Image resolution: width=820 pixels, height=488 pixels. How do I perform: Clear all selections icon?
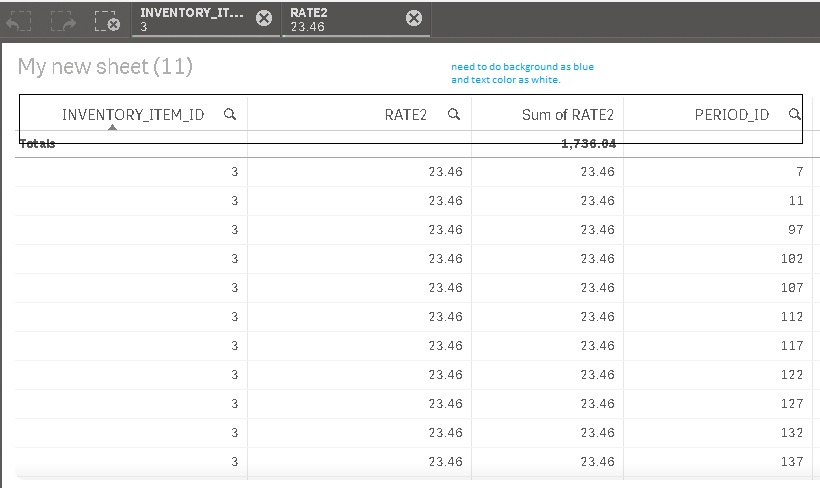(x=107, y=21)
